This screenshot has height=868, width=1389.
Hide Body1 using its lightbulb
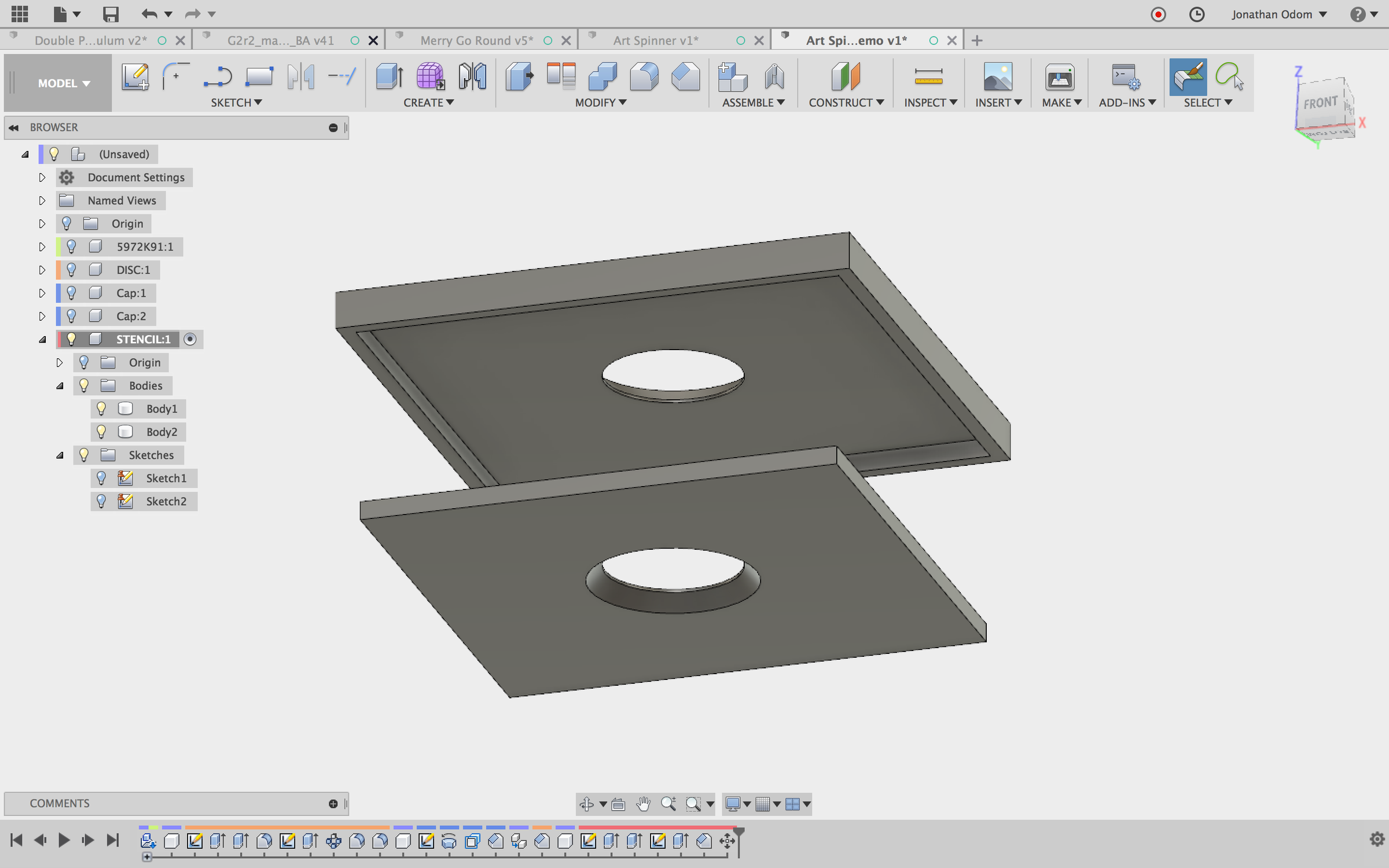pyautogui.click(x=101, y=409)
